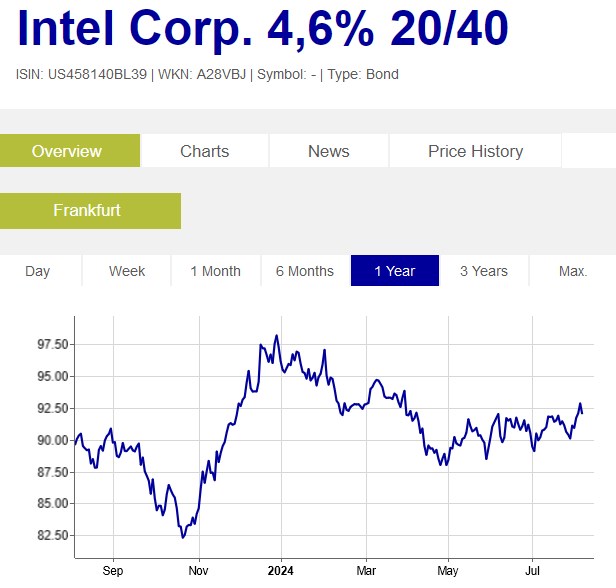Switch to the Charts tab
This screenshot has height=588, width=616.
tap(204, 151)
